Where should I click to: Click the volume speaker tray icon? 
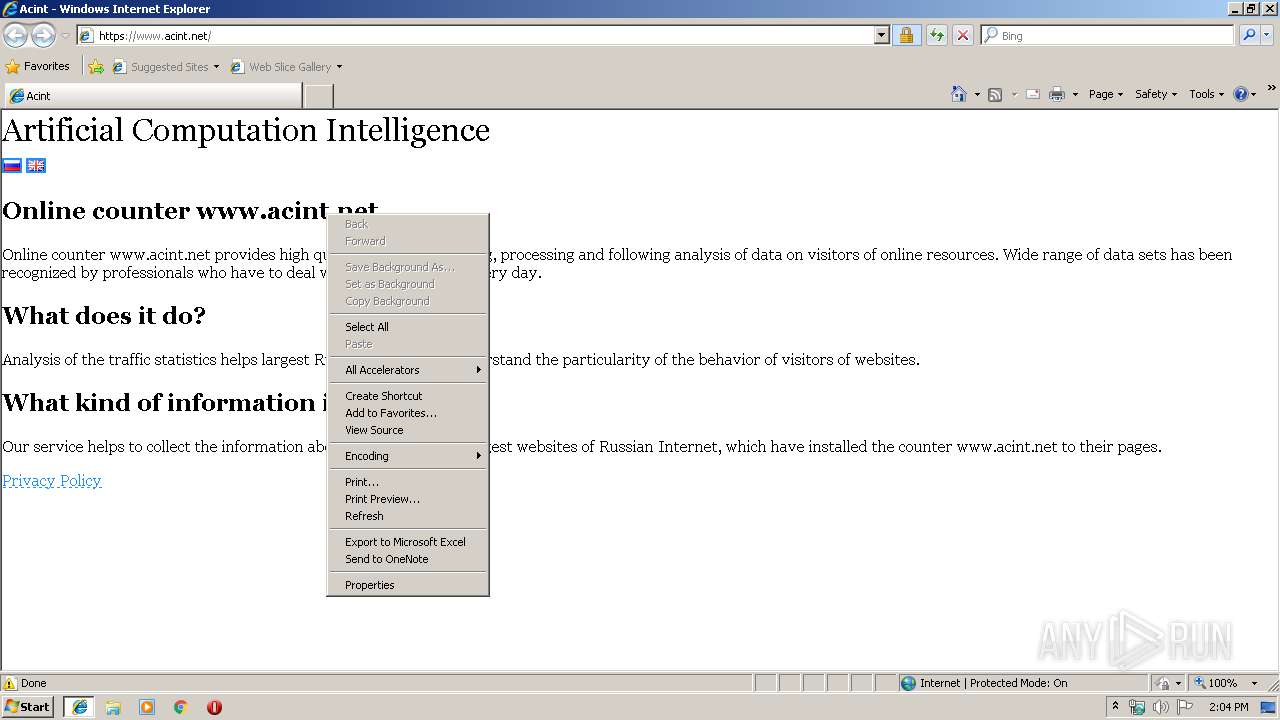click(1160, 707)
